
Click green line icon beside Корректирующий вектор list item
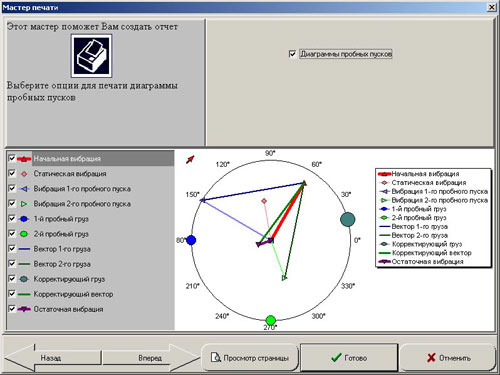(x=24, y=294)
